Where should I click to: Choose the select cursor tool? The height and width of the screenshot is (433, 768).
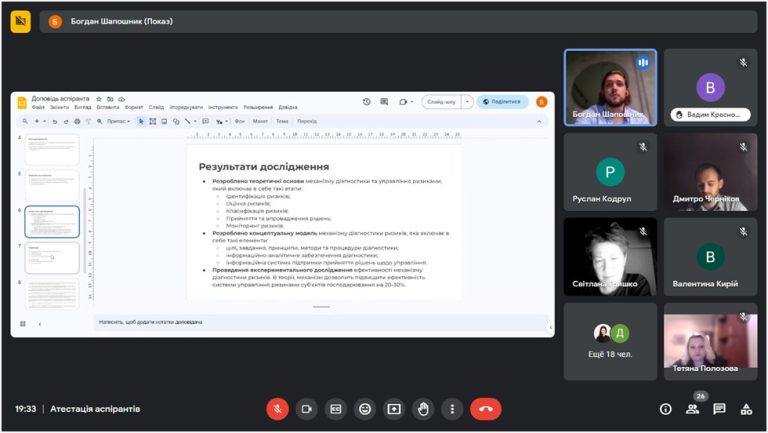coord(141,121)
